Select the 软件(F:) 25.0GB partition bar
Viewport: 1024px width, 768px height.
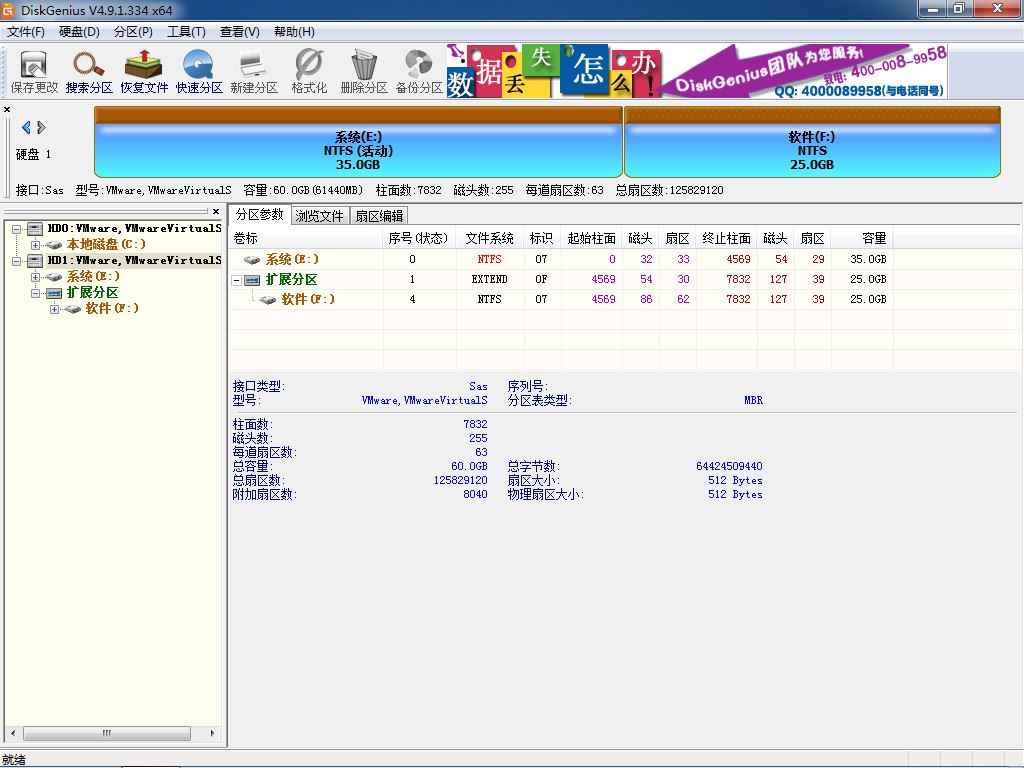tap(812, 142)
